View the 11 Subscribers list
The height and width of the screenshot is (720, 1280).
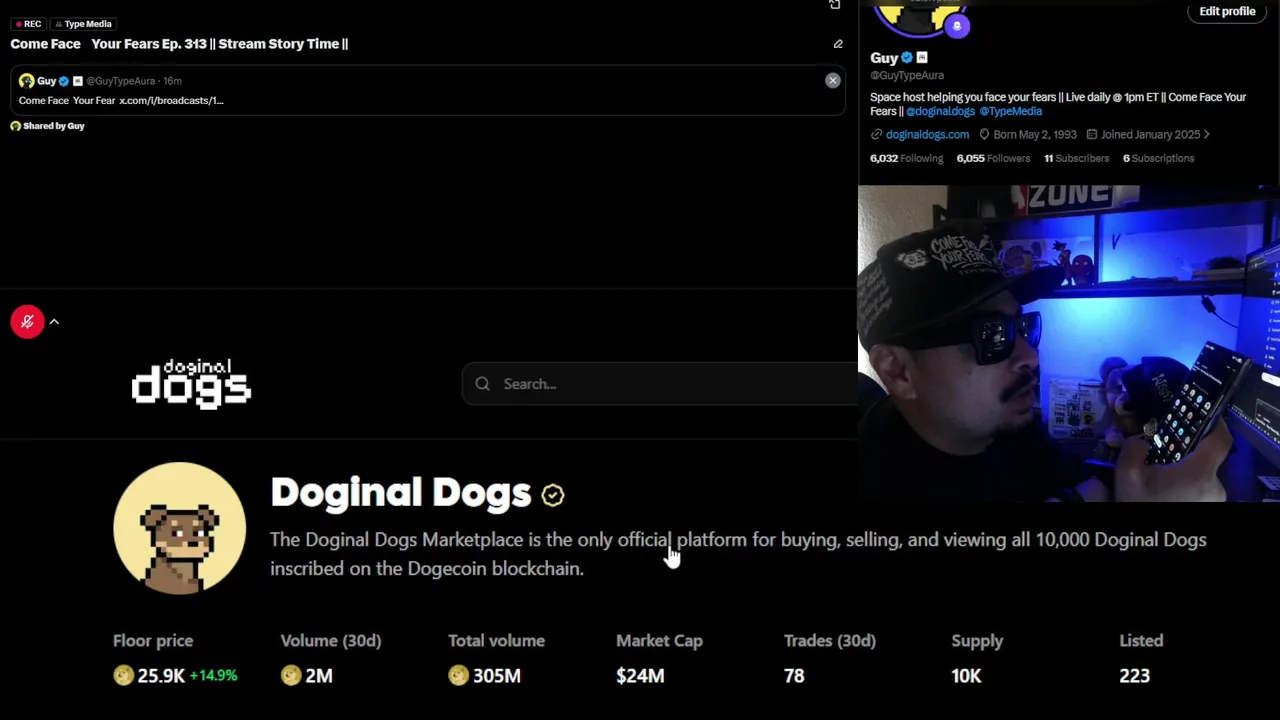pos(1076,158)
